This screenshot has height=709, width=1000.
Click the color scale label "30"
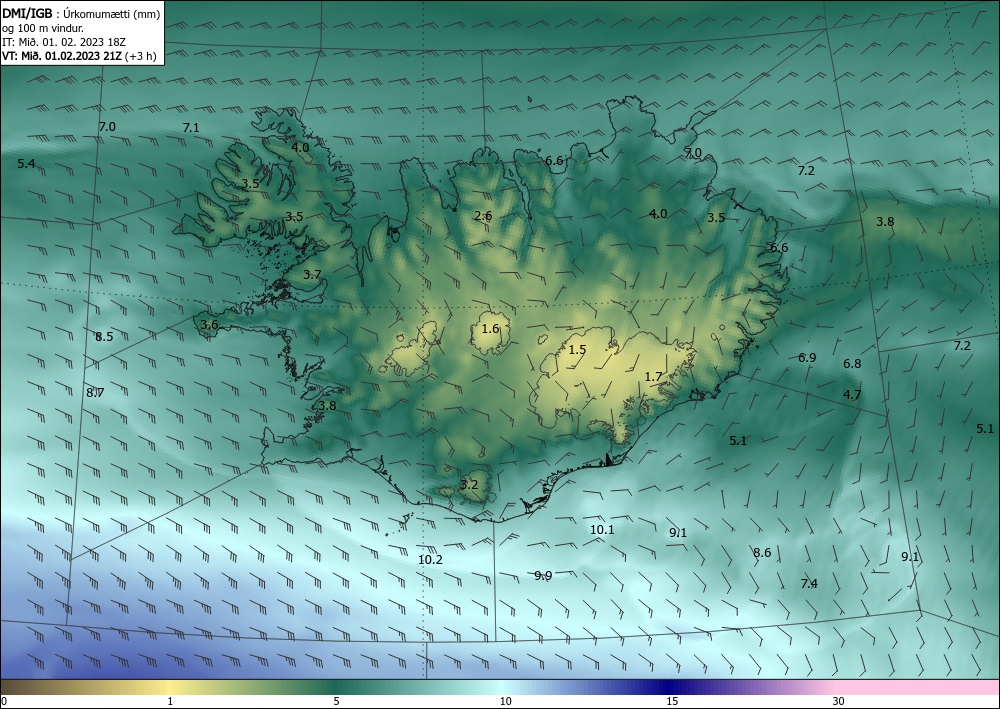click(839, 702)
